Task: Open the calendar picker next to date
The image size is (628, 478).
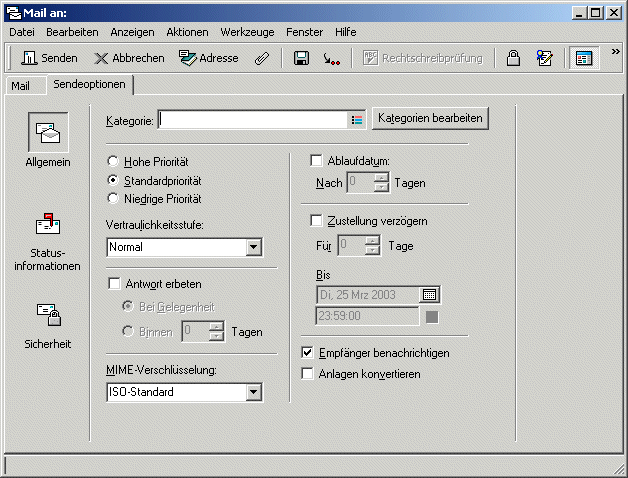Action: pos(429,295)
